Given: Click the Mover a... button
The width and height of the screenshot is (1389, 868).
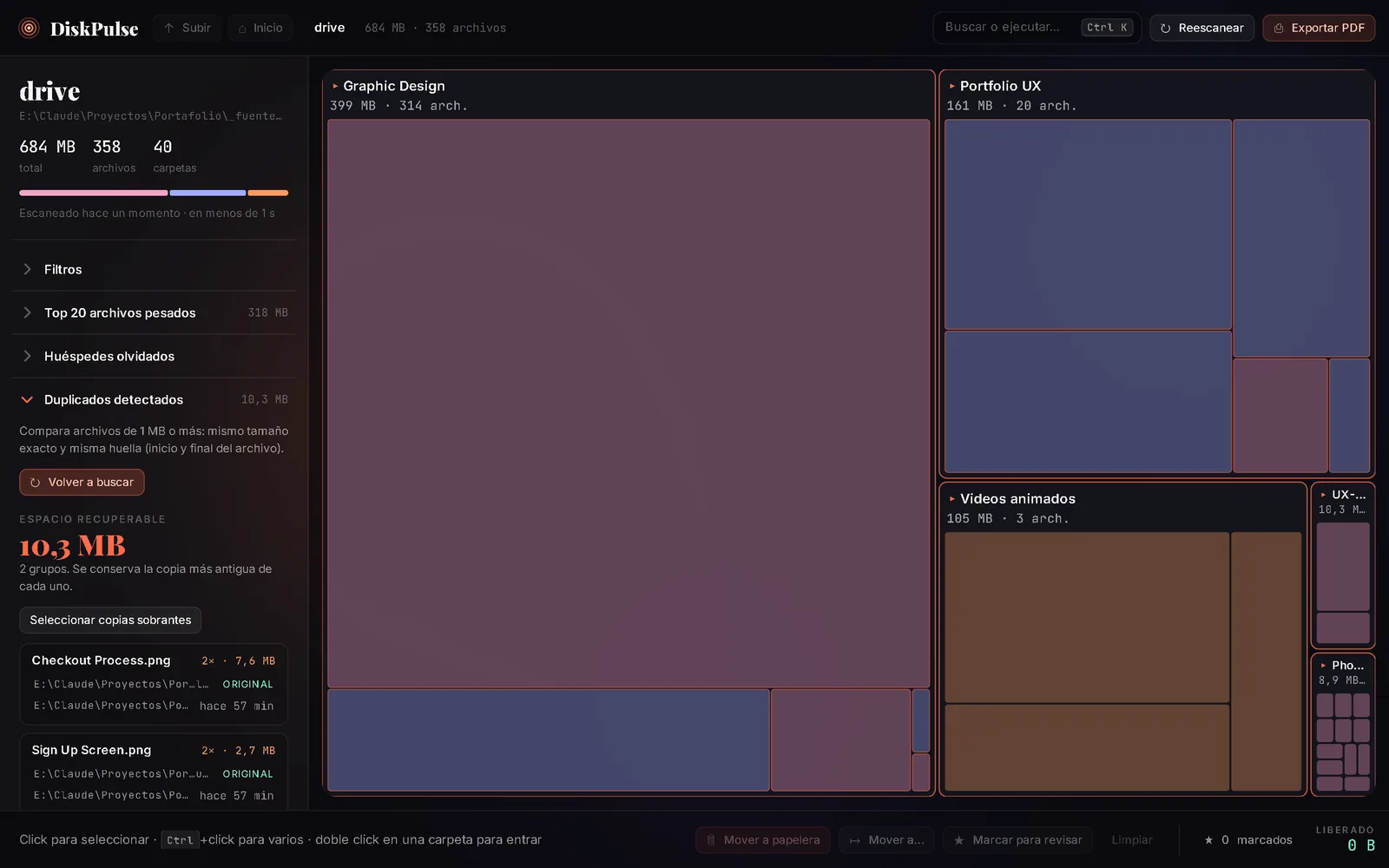Looking at the screenshot, I should (x=886, y=840).
